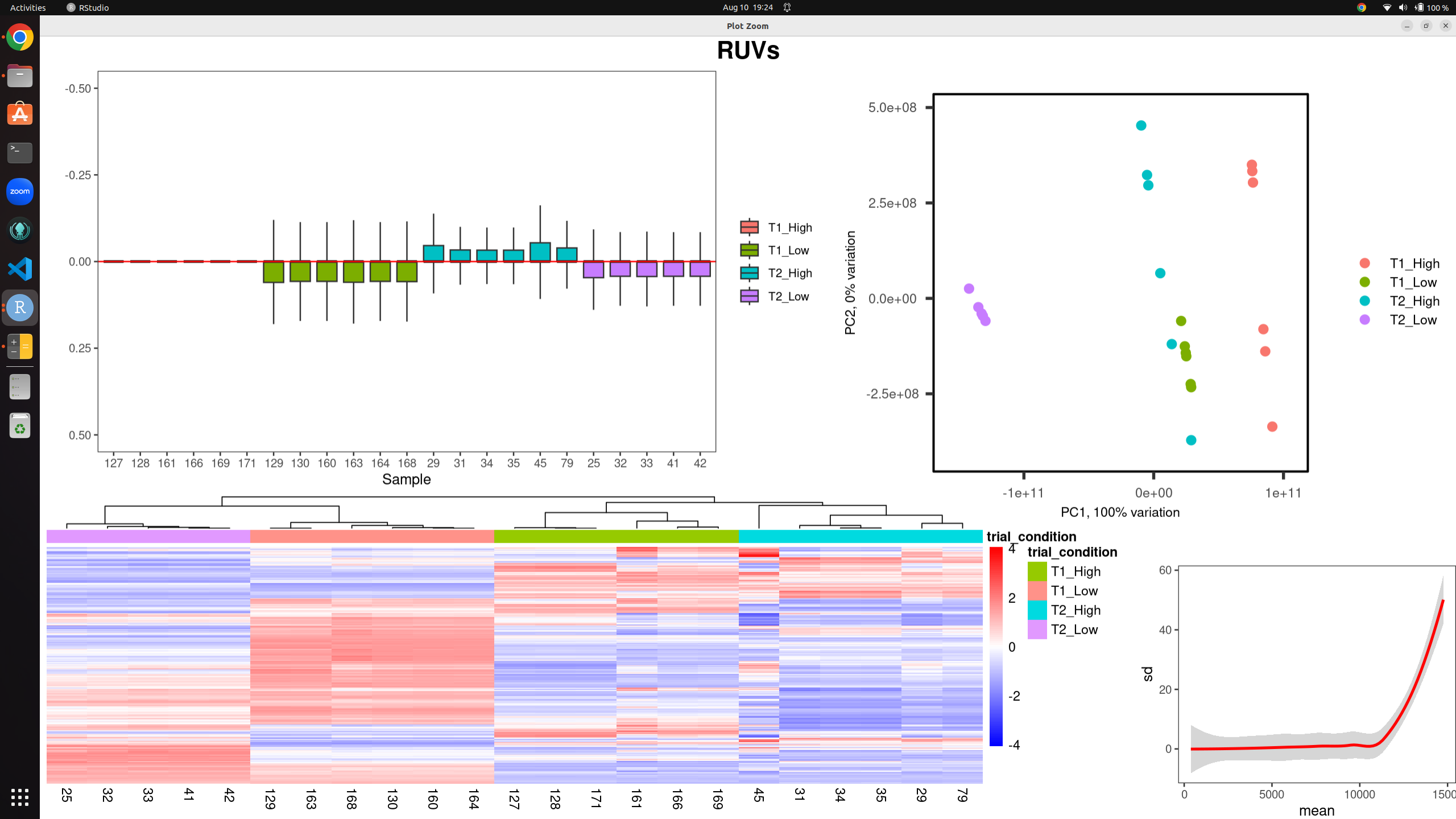Viewport: 1456px width, 819px height.
Task: Open the Calculator from the dock
Action: 20,346
